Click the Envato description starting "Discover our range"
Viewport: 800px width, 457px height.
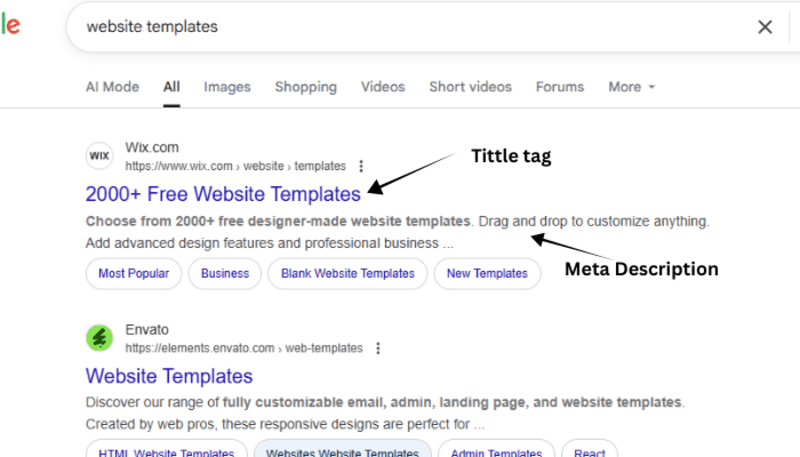pyautogui.click(x=385, y=413)
